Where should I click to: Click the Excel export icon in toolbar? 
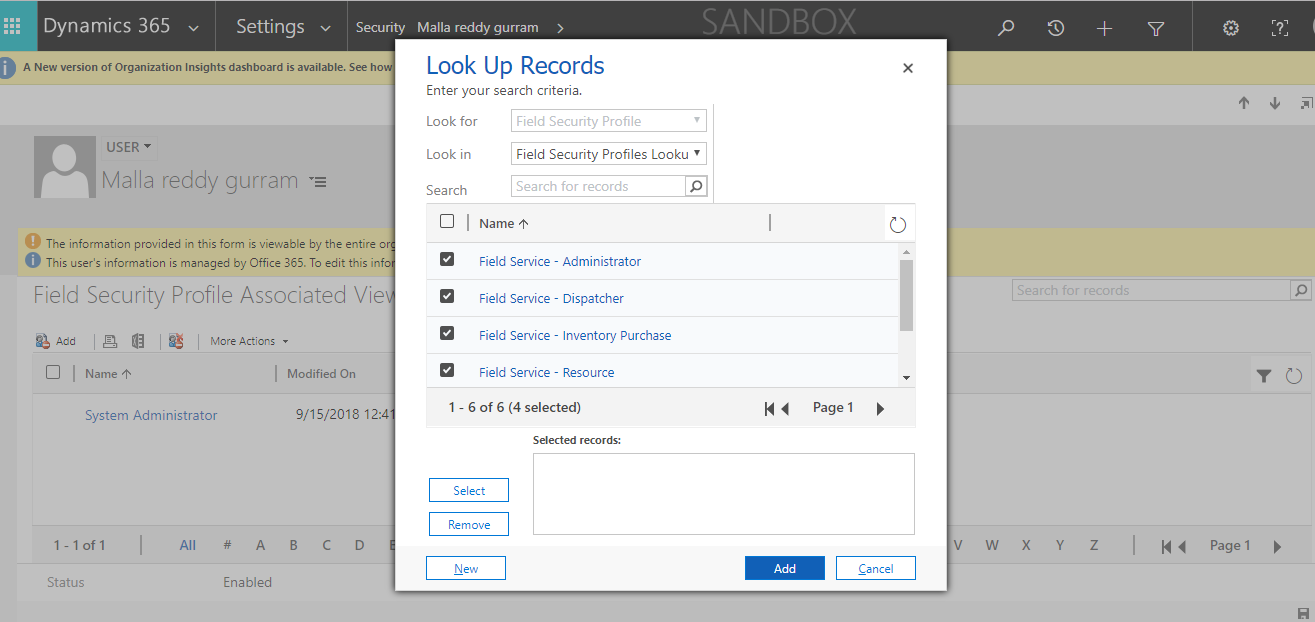[138, 341]
